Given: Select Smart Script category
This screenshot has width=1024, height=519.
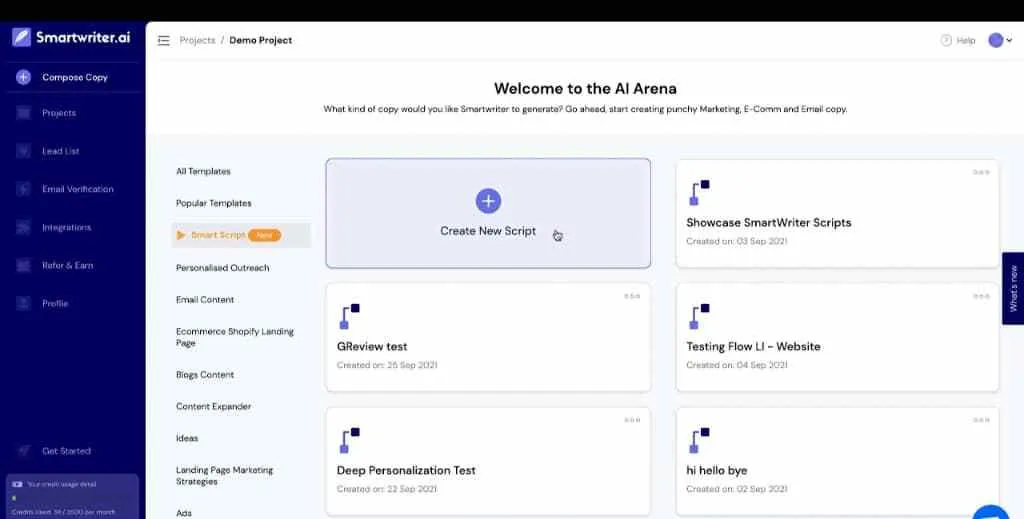Looking at the screenshot, I should pos(240,235).
